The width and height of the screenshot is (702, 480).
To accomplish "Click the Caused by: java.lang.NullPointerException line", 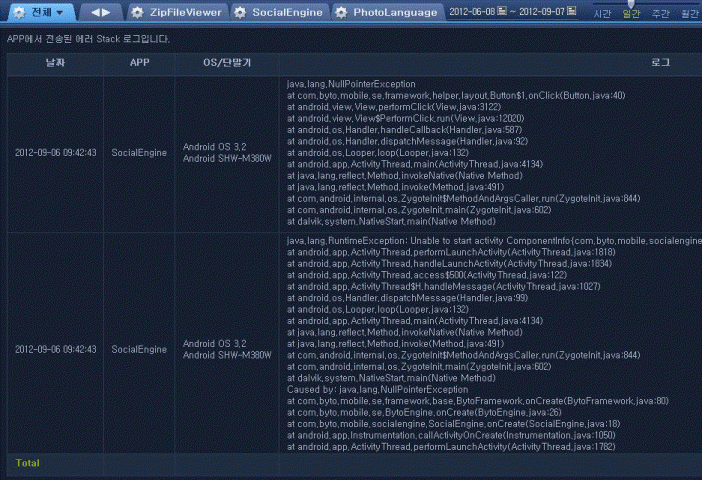I will coord(377,390).
